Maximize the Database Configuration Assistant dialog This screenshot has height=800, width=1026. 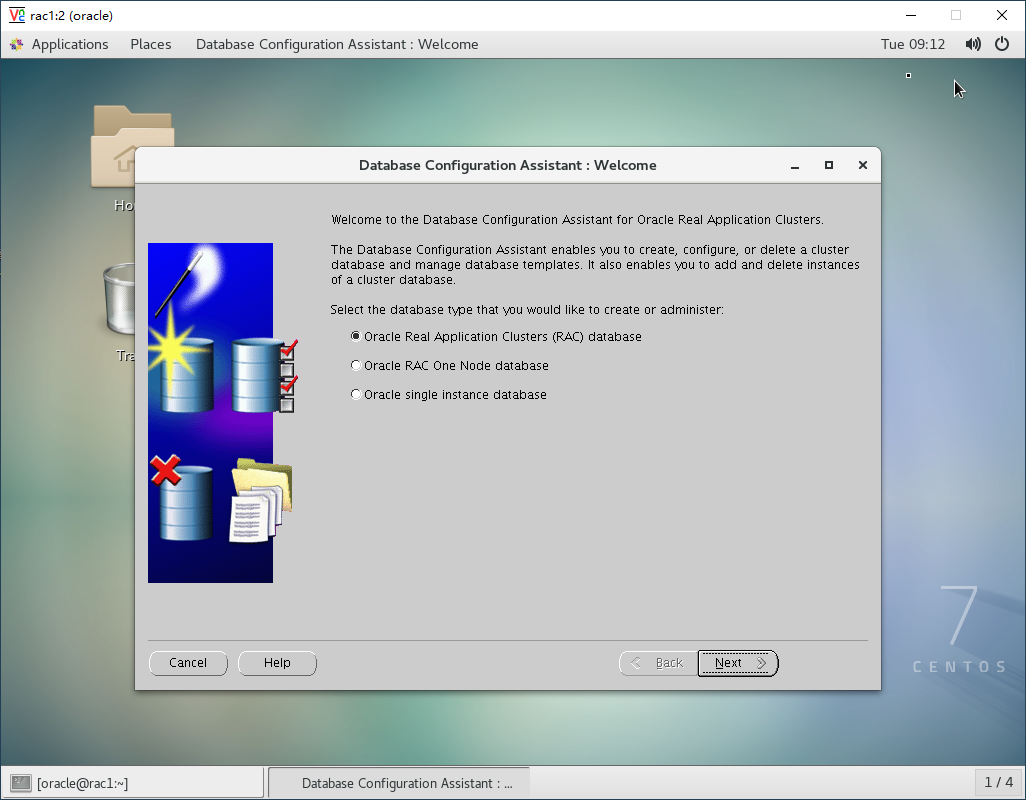pos(829,165)
